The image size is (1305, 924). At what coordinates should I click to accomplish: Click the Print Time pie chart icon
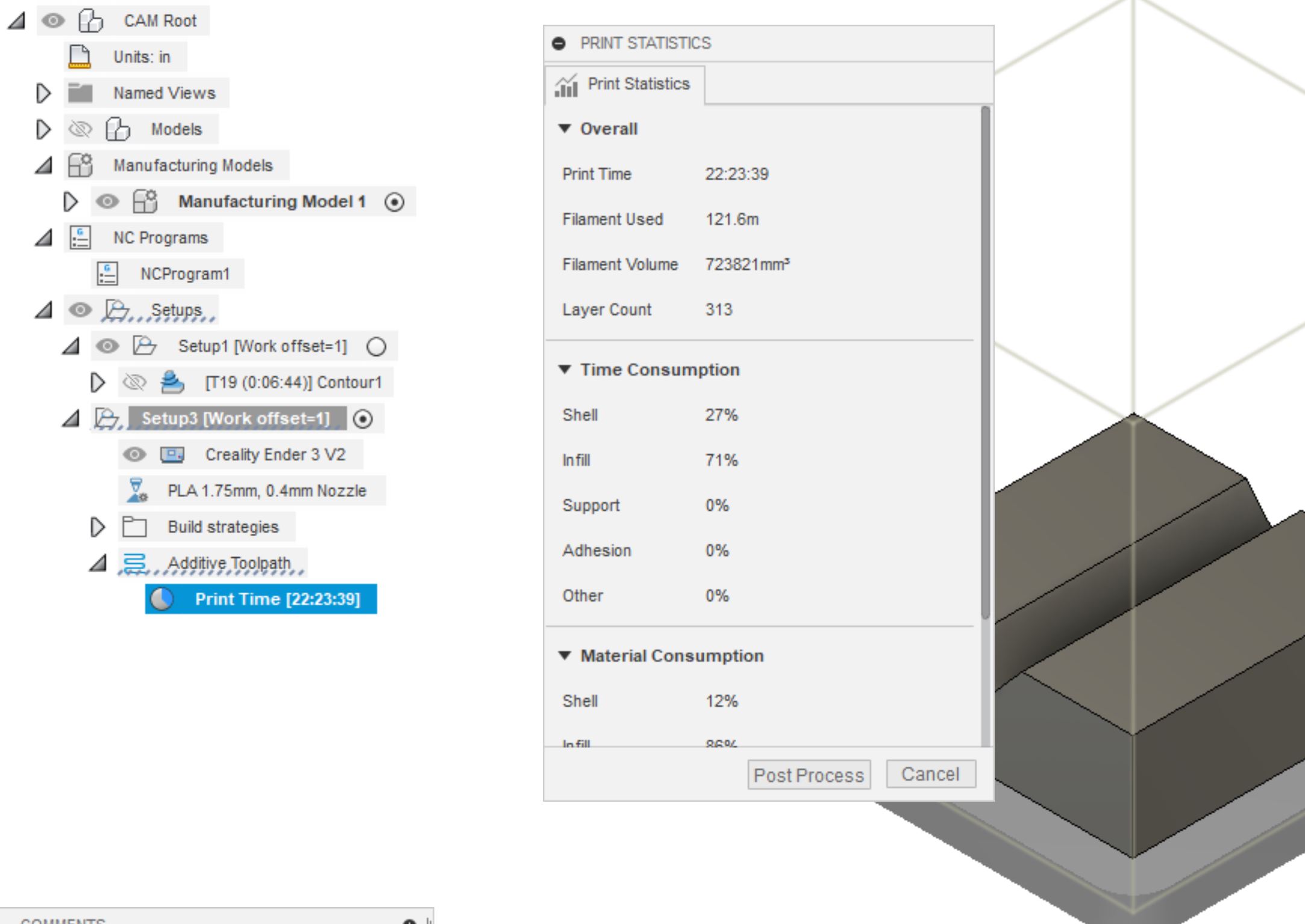pos(162,599)
